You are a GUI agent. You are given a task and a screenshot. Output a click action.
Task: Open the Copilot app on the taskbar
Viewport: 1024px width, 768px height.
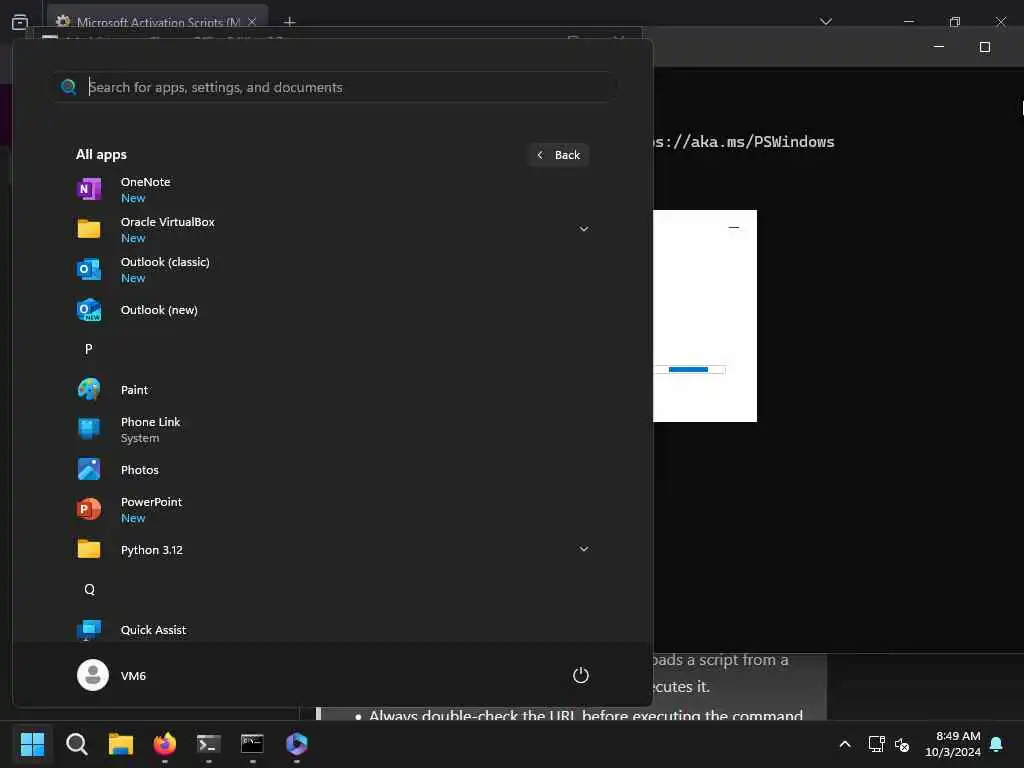pyautogui.click(x=296, y=744)
